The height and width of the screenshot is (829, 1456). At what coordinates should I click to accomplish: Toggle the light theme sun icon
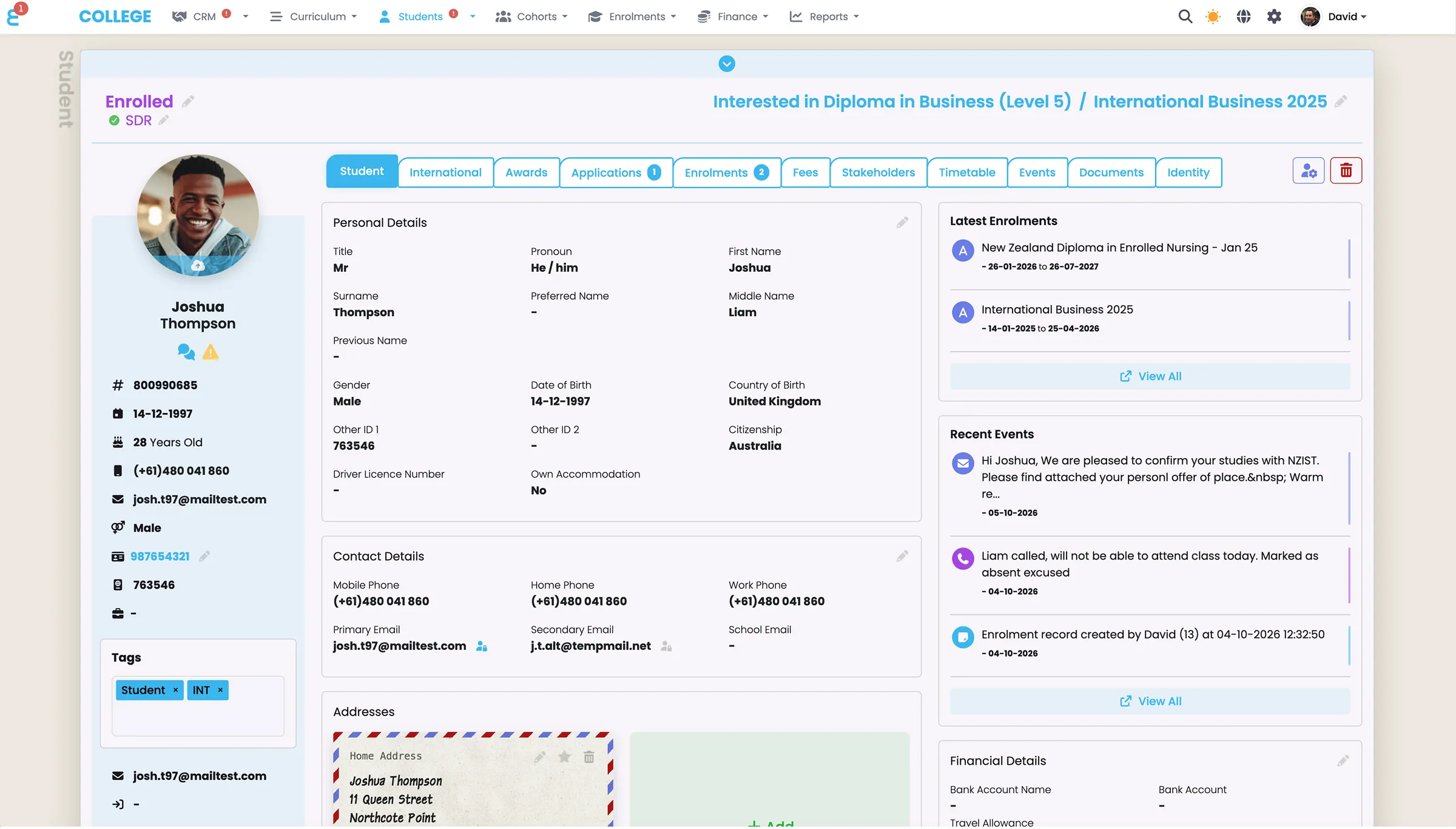tap(1213, 16)
